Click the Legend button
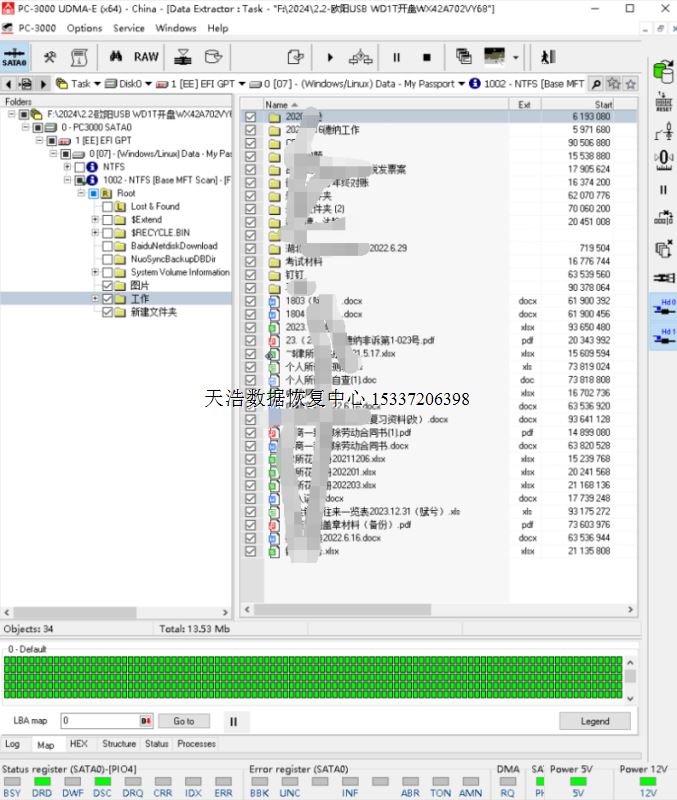This screenshot has width=677, height=800. tap(594, 721)
